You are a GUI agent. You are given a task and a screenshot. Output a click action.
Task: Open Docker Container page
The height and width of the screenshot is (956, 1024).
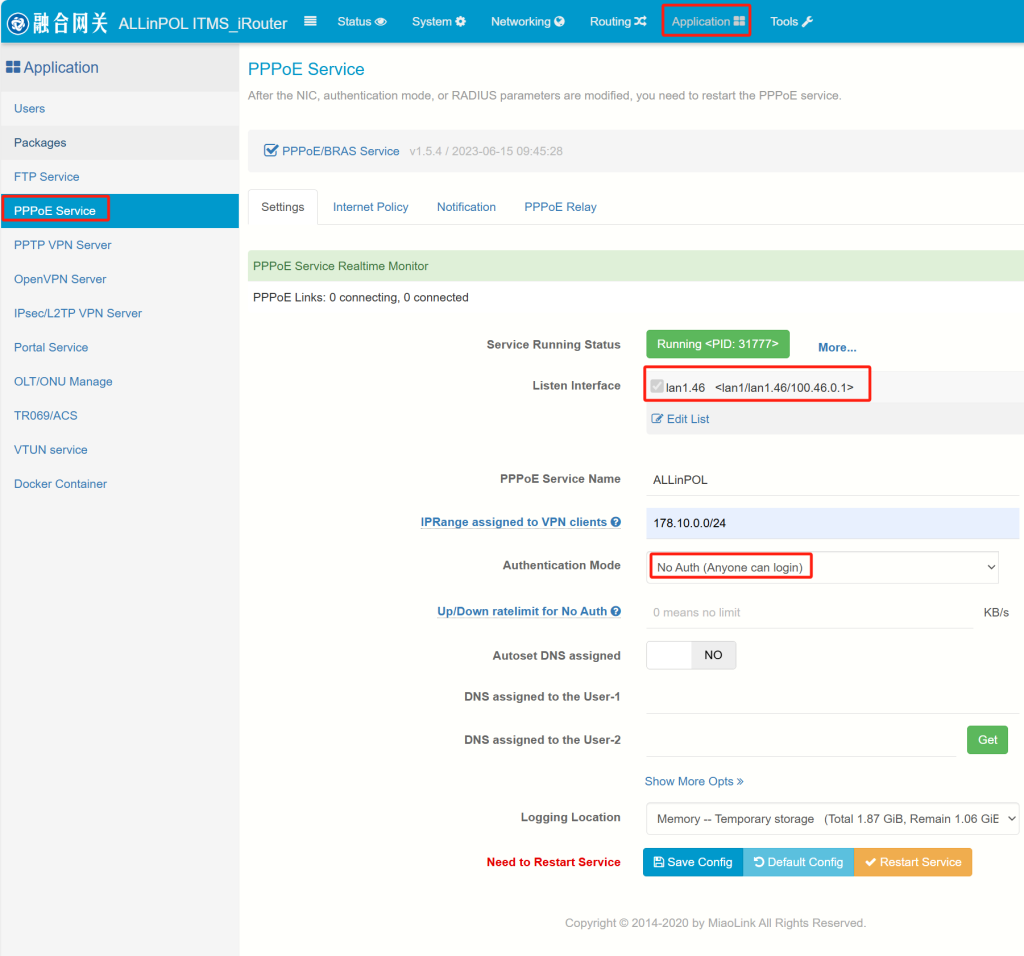point(120,484)
